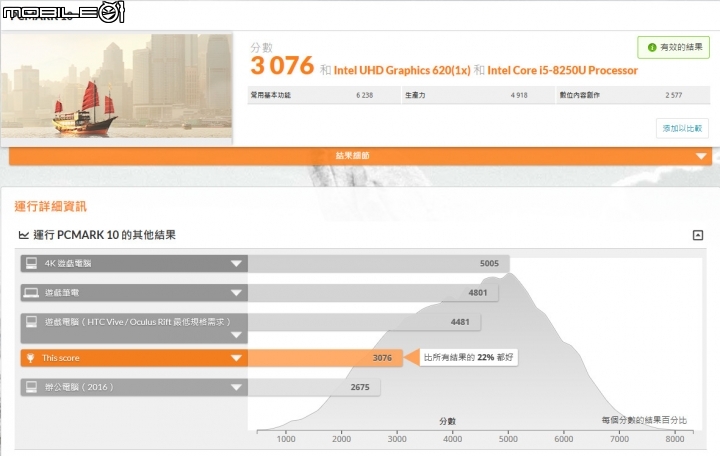Click the desktop icon in 辦公電腦 (2016) row
The width and height of the screenshot is (720, 456).
tap(31, 387)
